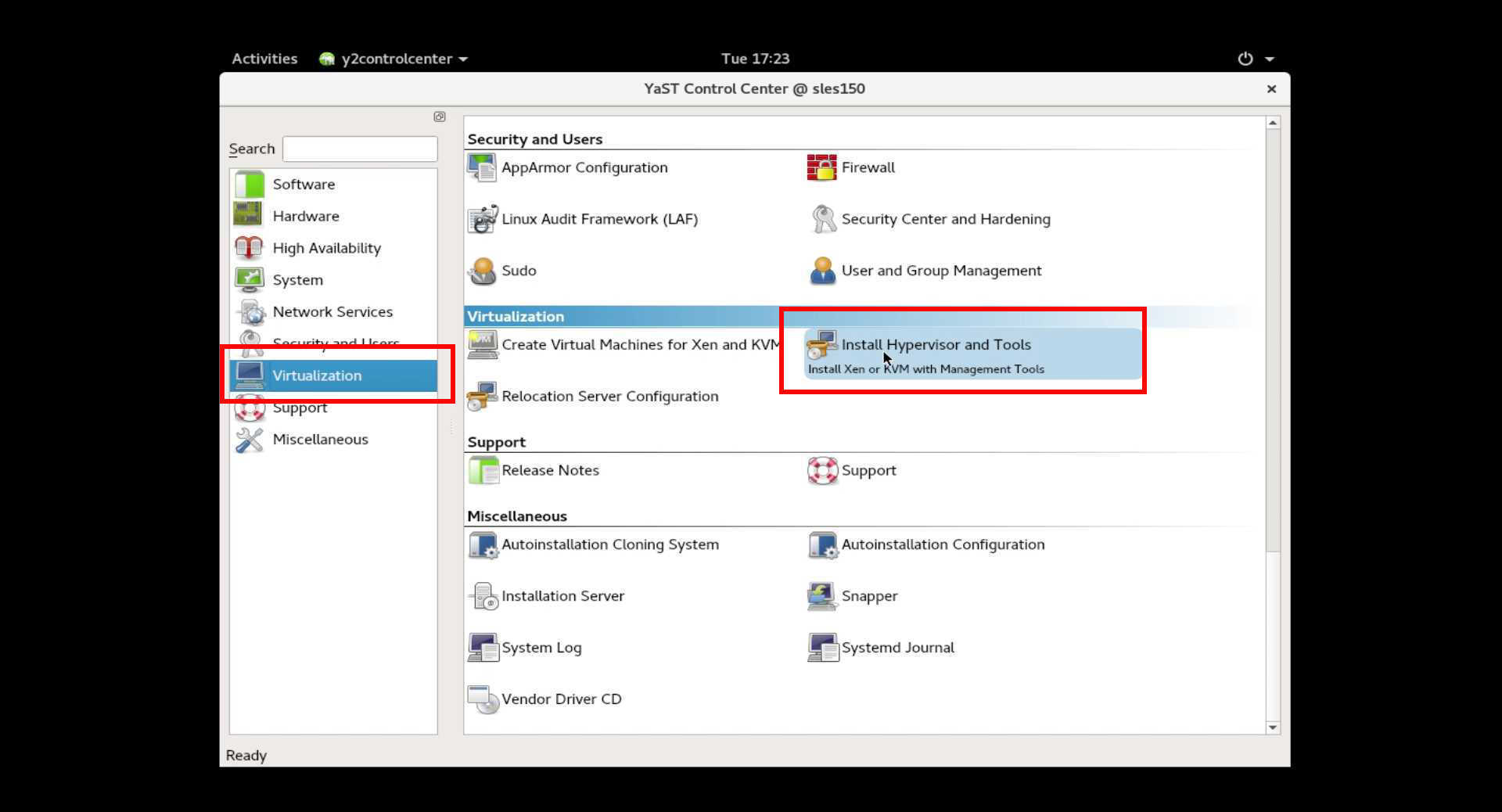
Task: Click the Virtualization section header
Action: (516, 316)
